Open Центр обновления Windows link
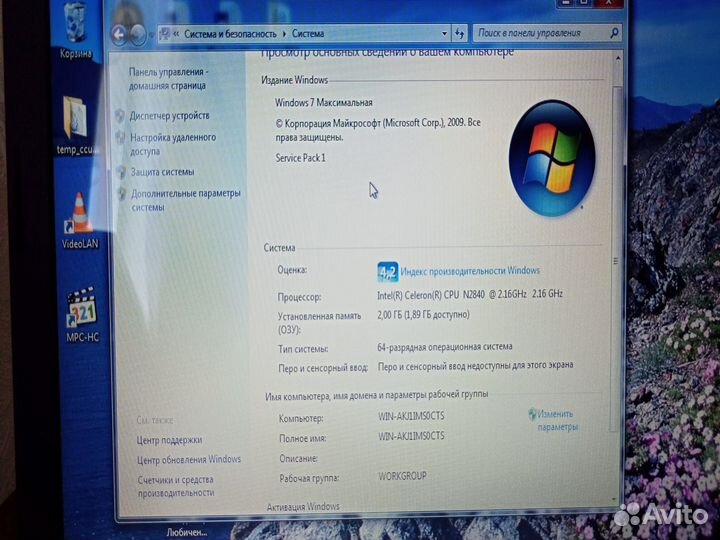Image resolution: width=720 pixels, height=540 pixels. pyautogui.click(x=189, y=460)
